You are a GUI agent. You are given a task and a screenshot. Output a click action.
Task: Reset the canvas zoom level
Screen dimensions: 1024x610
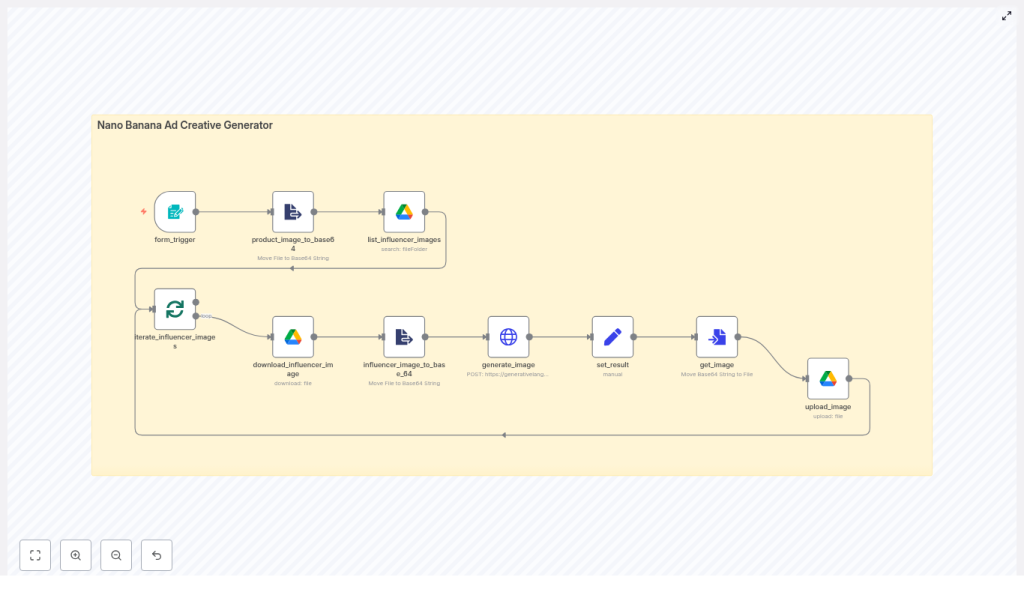click(x=156, y=555)
